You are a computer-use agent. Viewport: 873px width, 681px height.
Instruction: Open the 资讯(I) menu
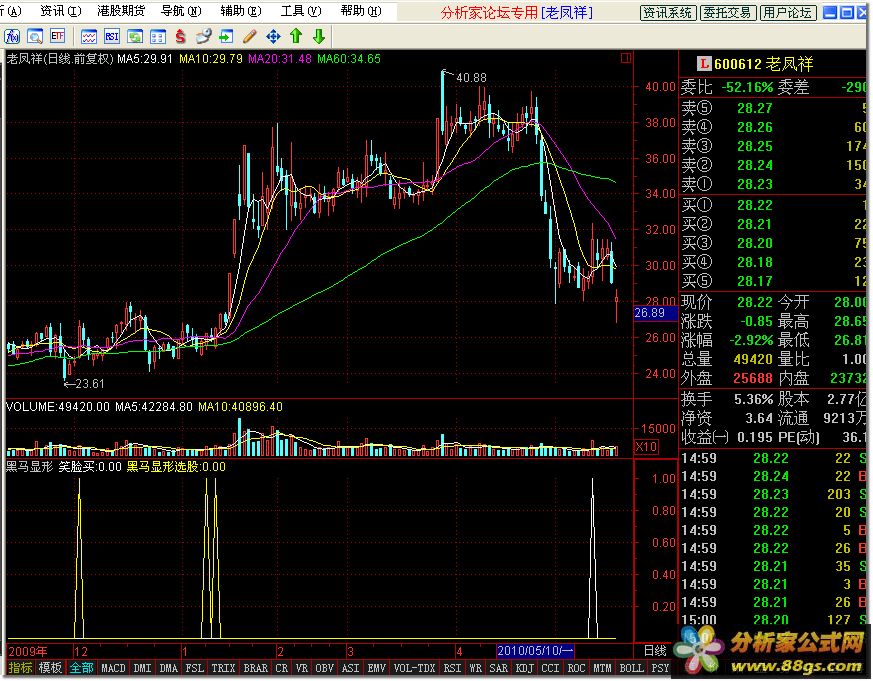point(61,11)
